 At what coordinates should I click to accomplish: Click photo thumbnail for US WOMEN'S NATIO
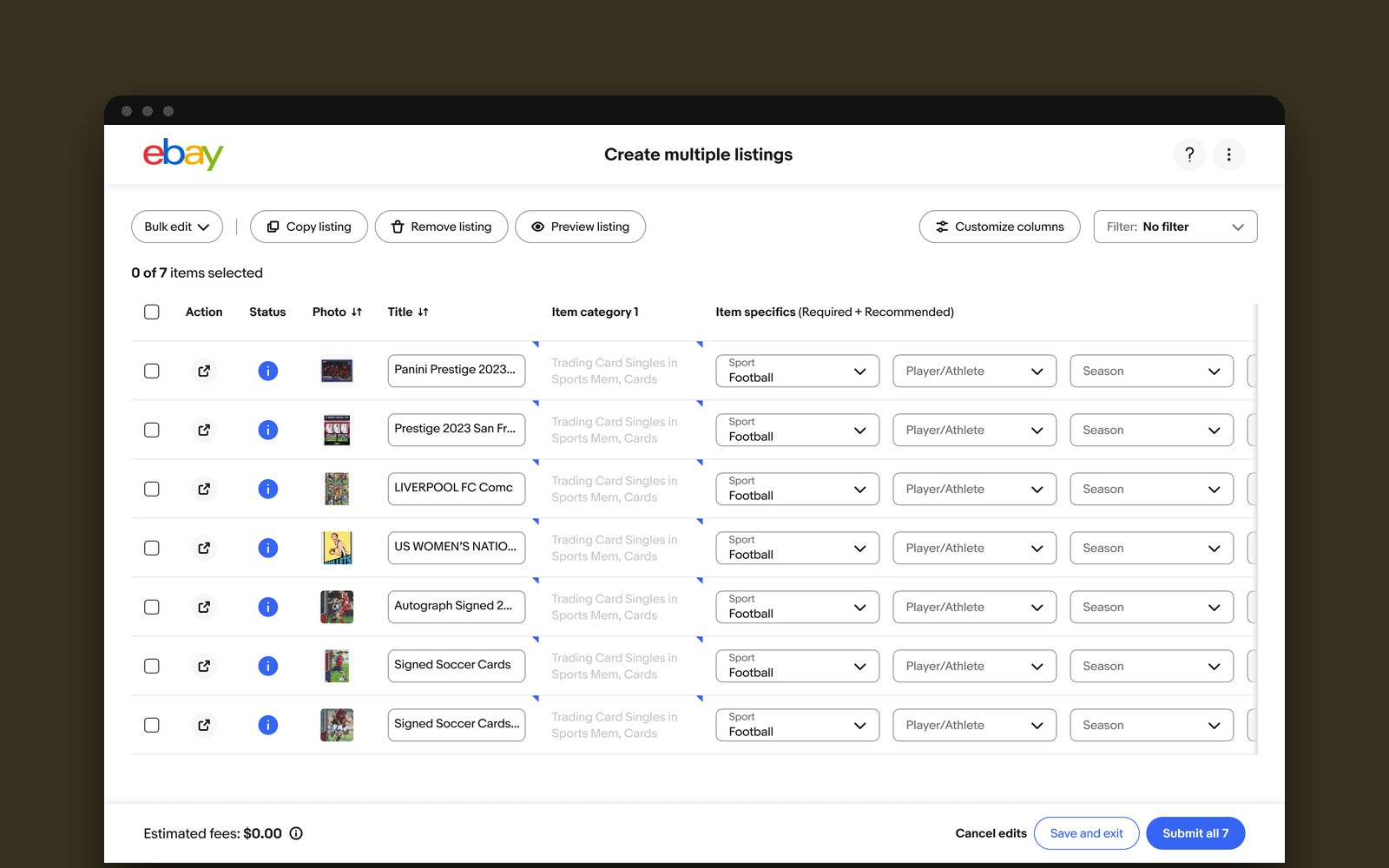pyautogui.click(x=337, y=548)
